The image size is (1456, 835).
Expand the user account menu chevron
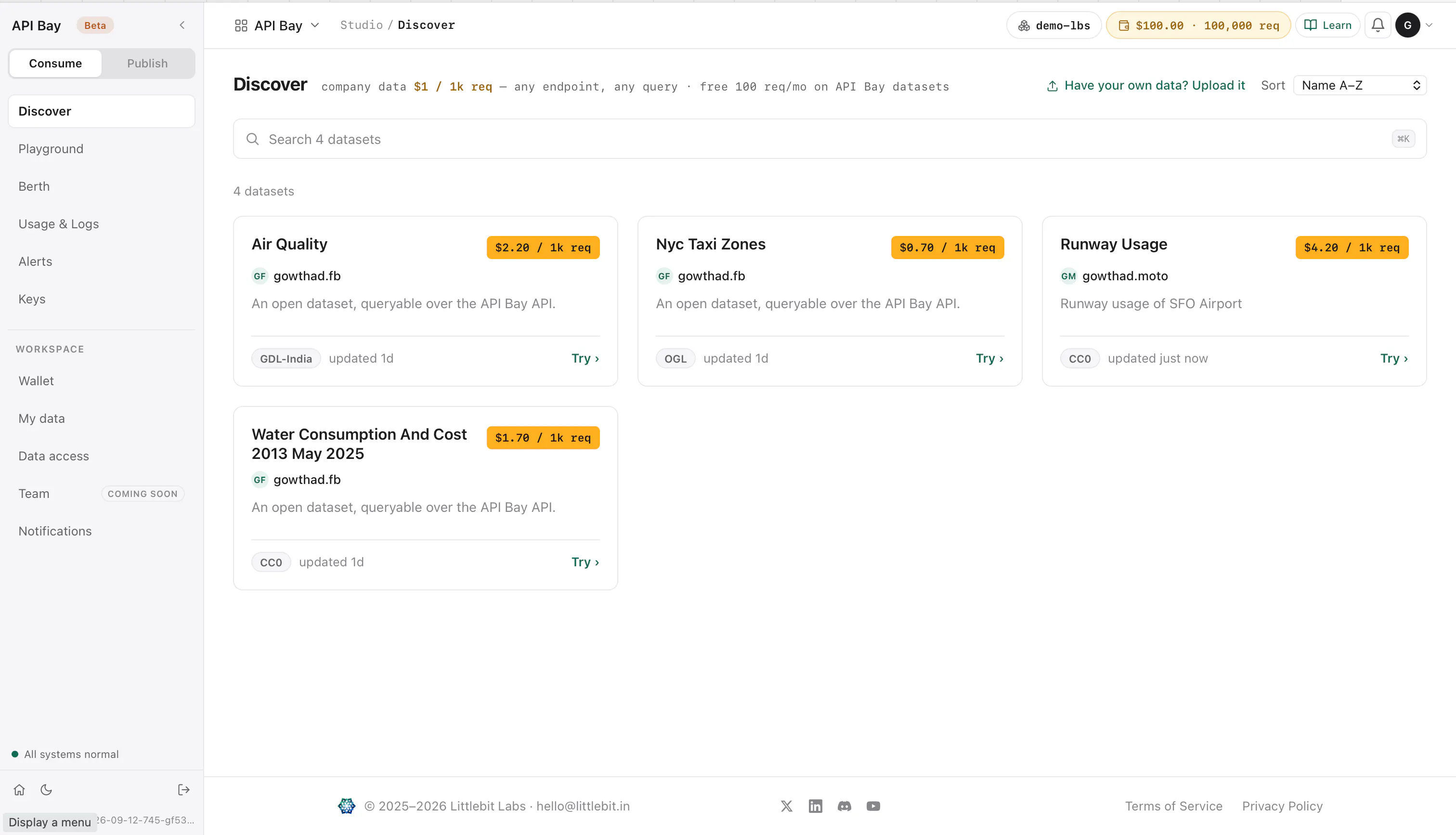tap(1429, 25)
